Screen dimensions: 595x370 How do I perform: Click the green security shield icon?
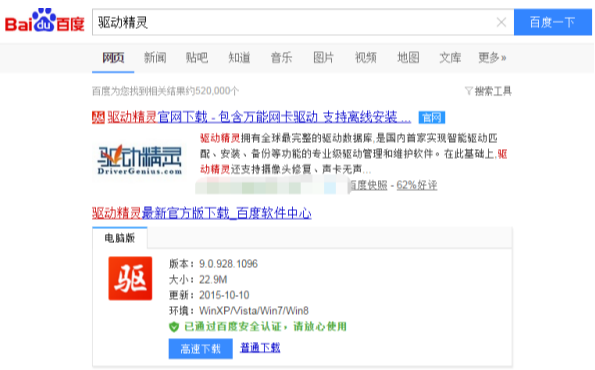[174, 327]
